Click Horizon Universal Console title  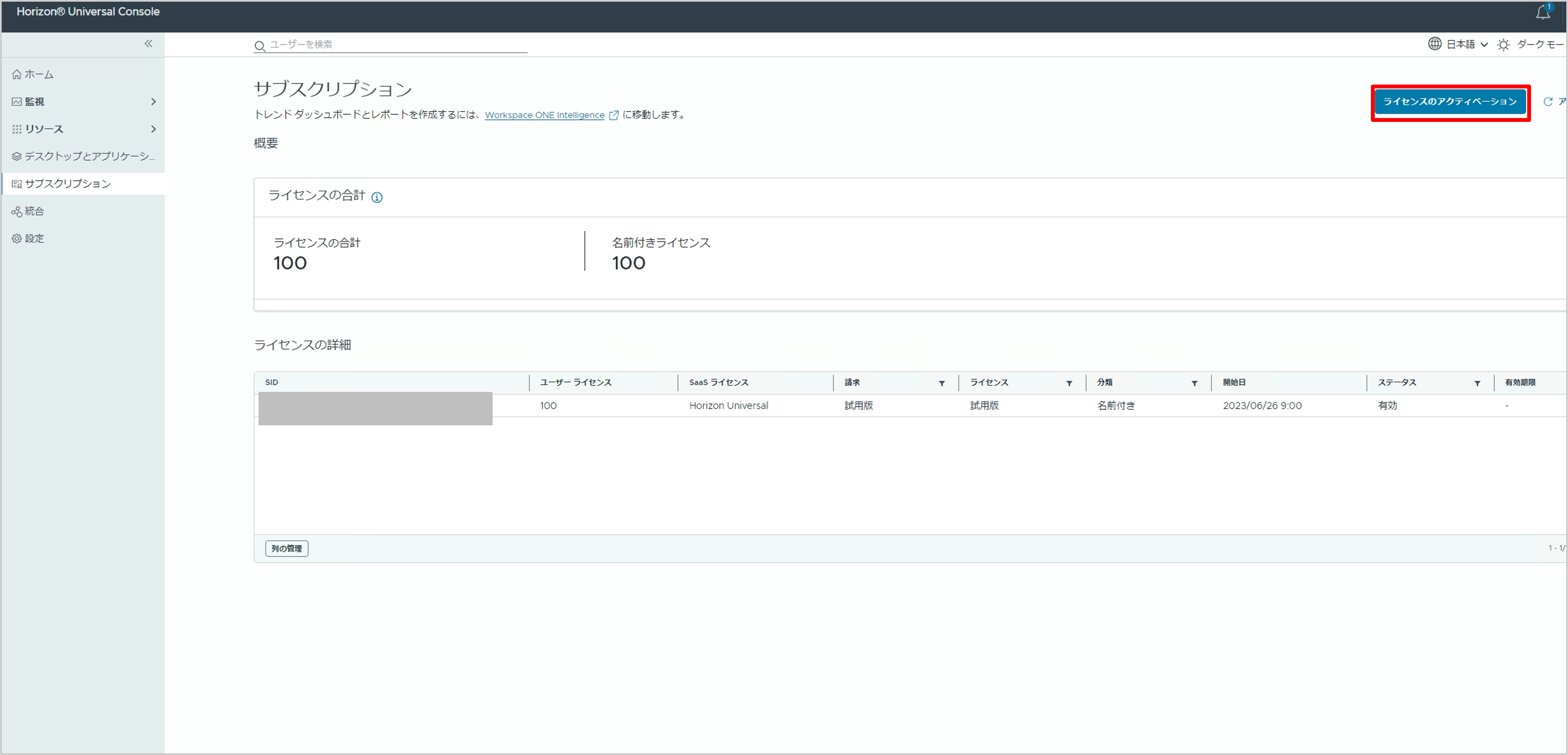pos(88,12)
